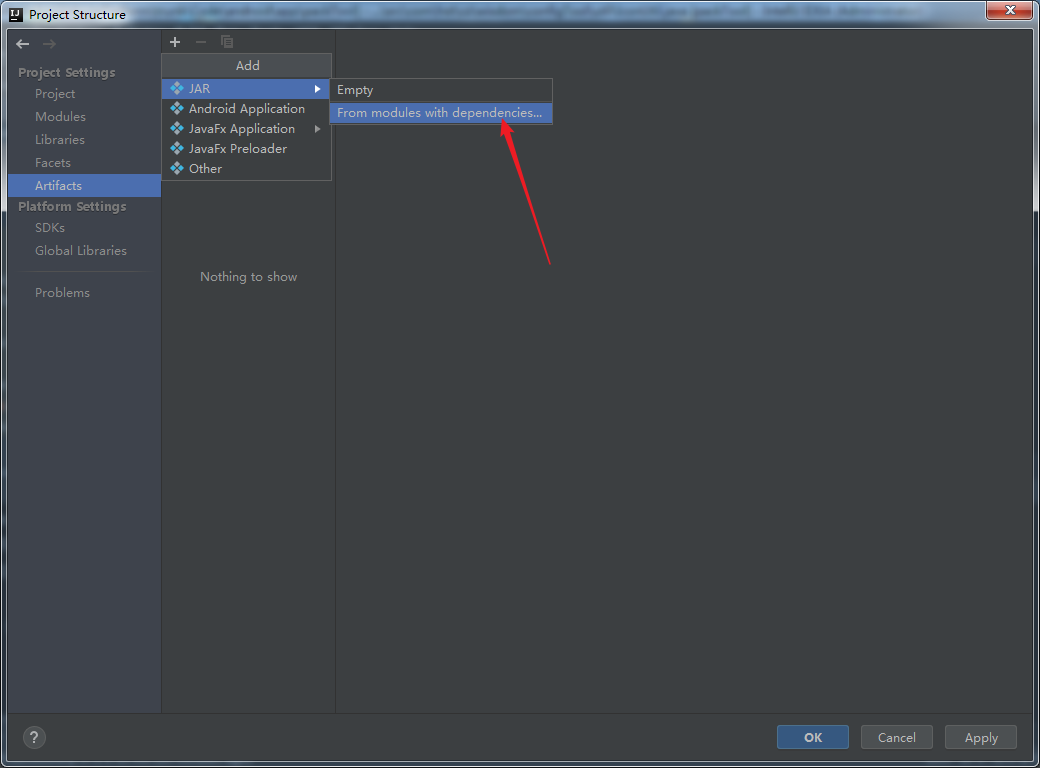This screenshot has height=768, width=1040.
Task: Select JAR in the Add menu
Action: [x=246, y=88]
